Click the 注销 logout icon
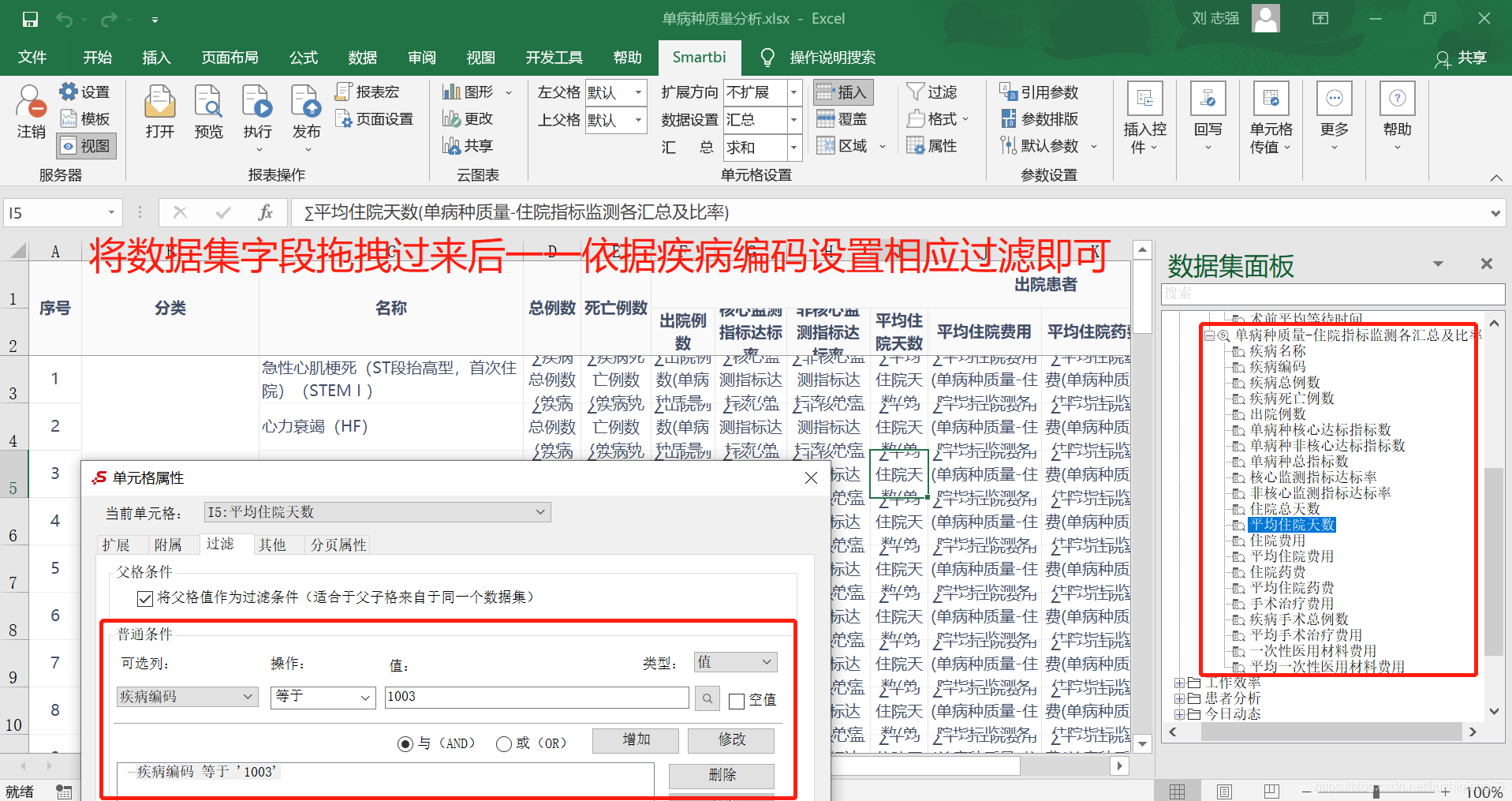The width and height of the screenshot is (1512, 801). [x=31, y=111]
